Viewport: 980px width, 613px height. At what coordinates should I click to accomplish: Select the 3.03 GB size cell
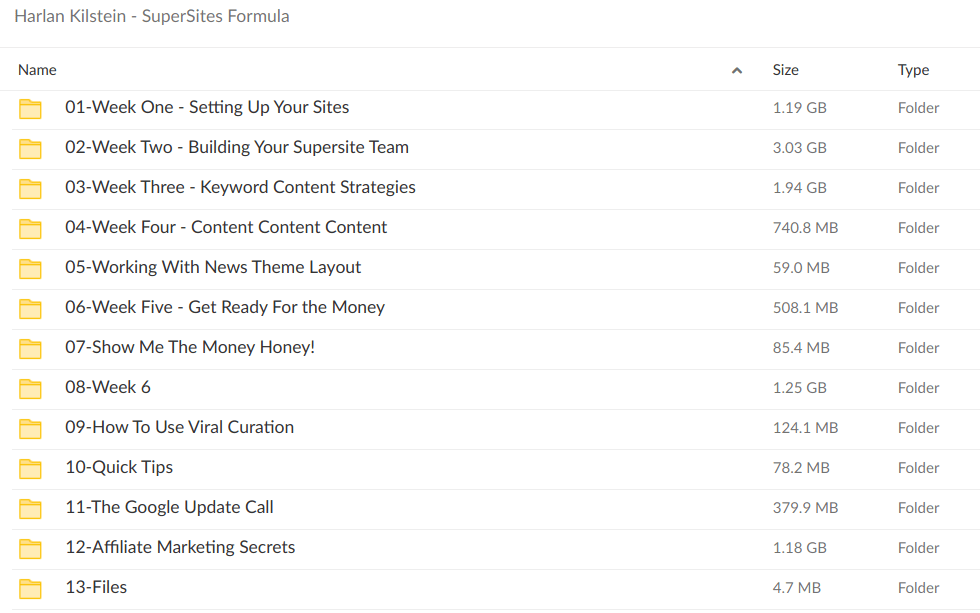tap(799, 148)
